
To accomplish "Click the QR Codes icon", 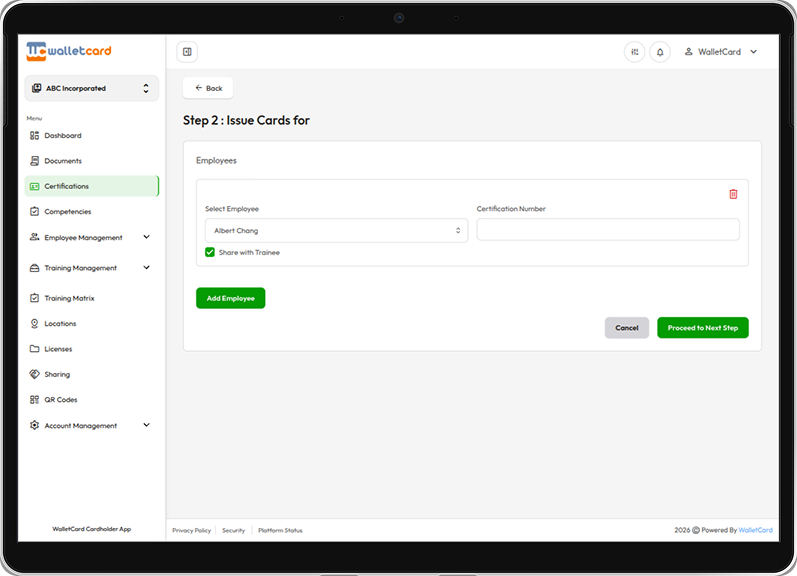I will click(34, 400).
